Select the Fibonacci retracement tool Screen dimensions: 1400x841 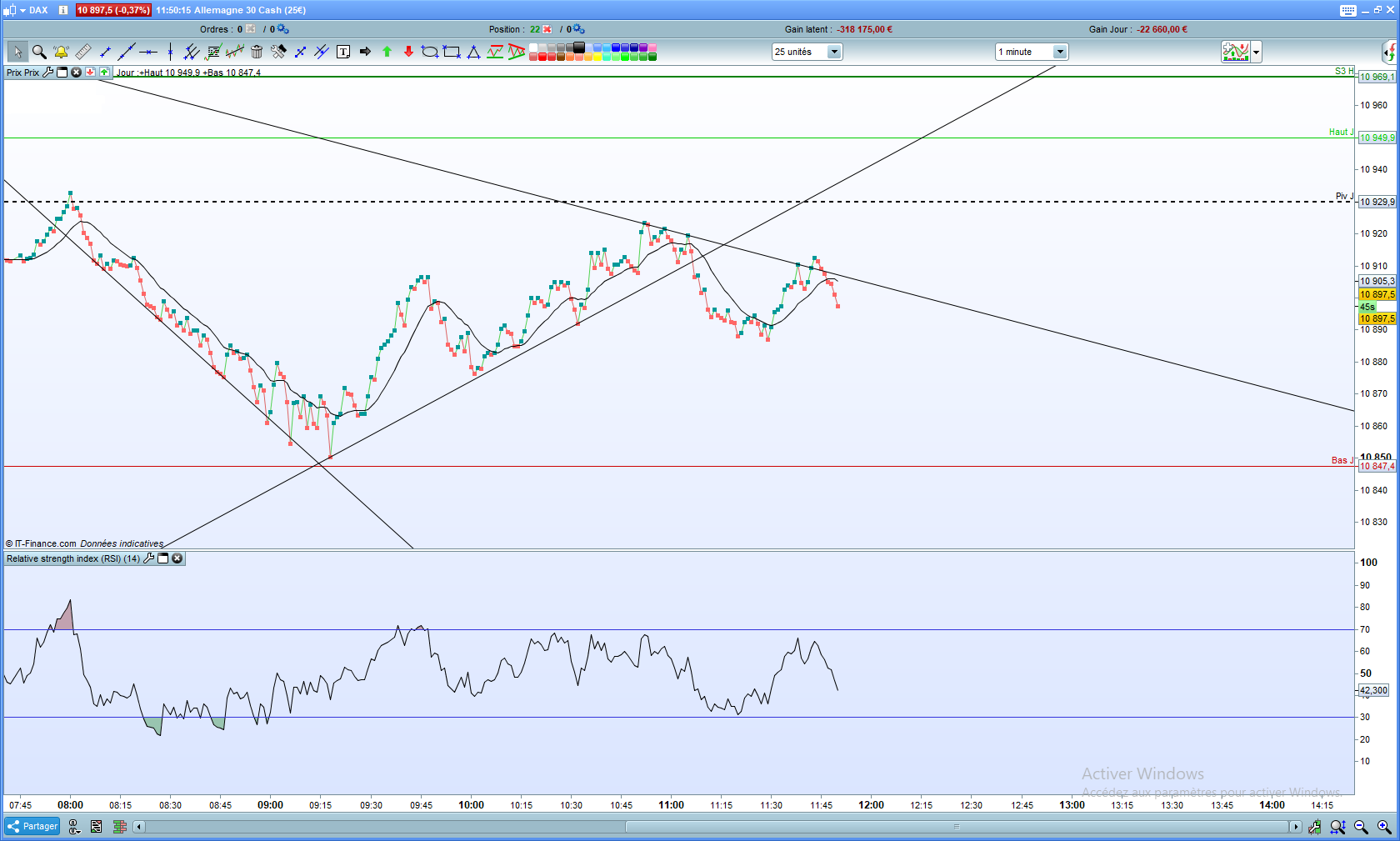coord(213,52)
